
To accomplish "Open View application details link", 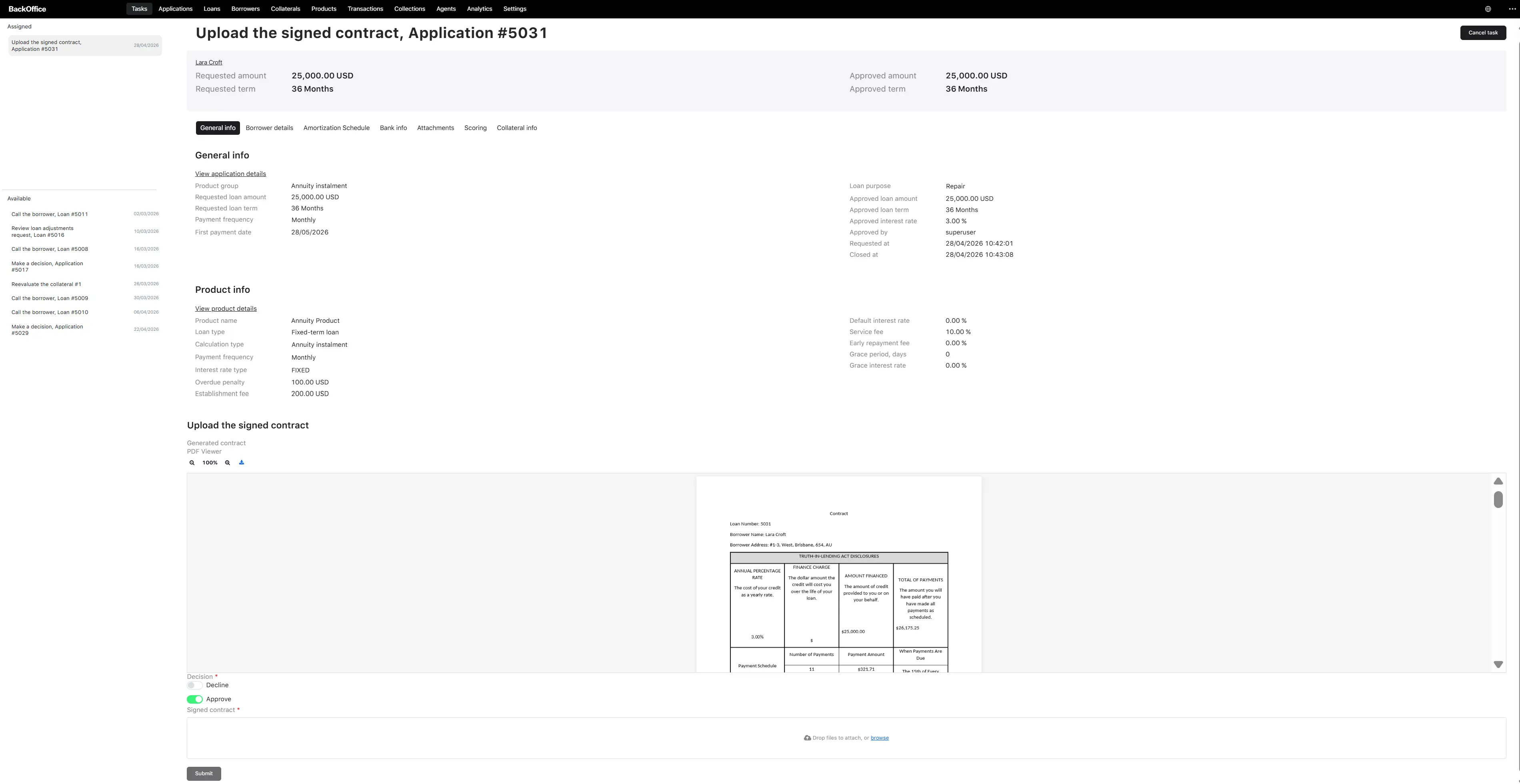I will point(231,174).
